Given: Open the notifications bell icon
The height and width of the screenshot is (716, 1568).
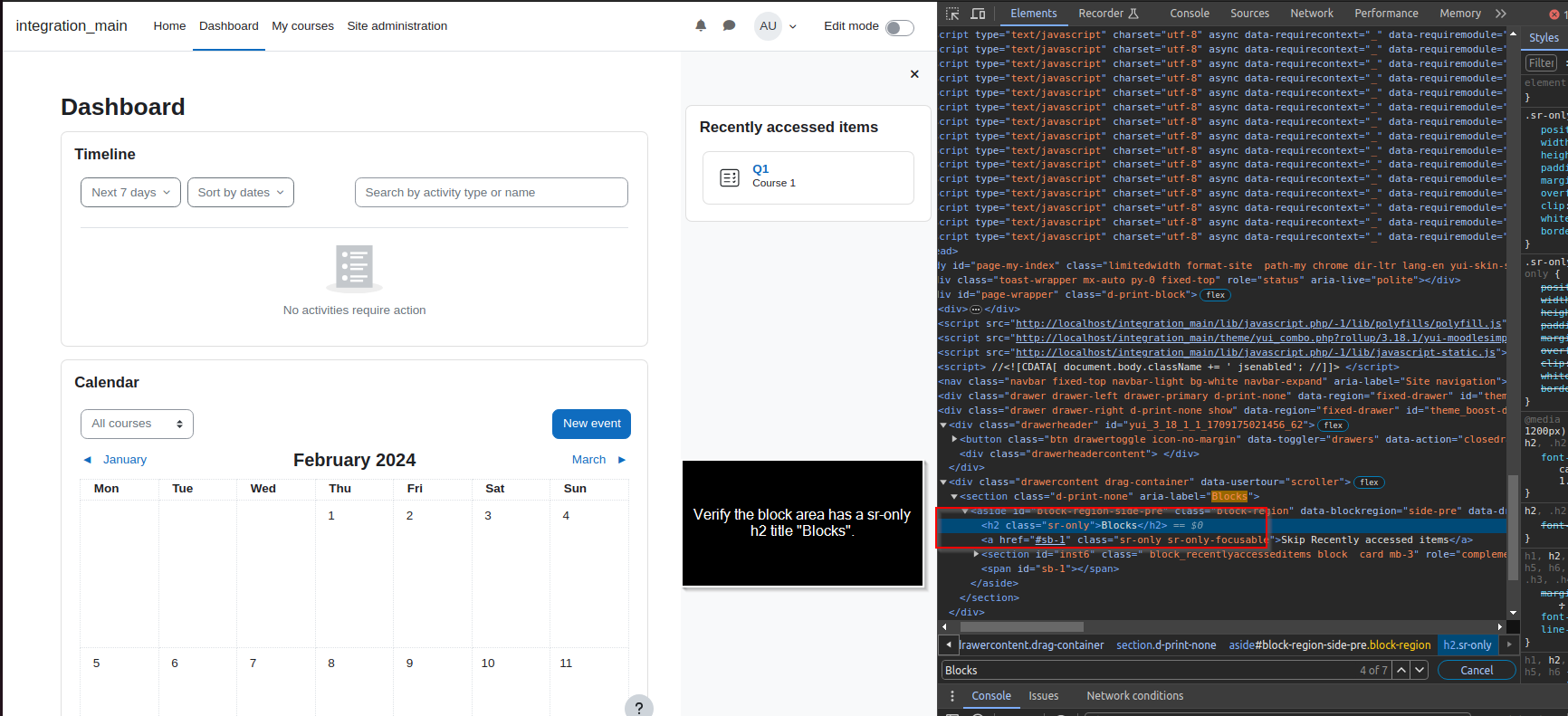Looking at the screenshot, I should [x=701, y=26].
